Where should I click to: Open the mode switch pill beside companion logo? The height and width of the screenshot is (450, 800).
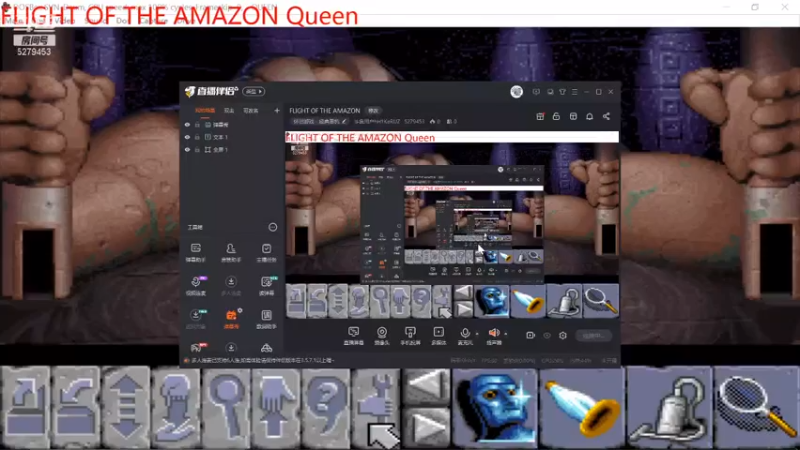pos(254,91)
